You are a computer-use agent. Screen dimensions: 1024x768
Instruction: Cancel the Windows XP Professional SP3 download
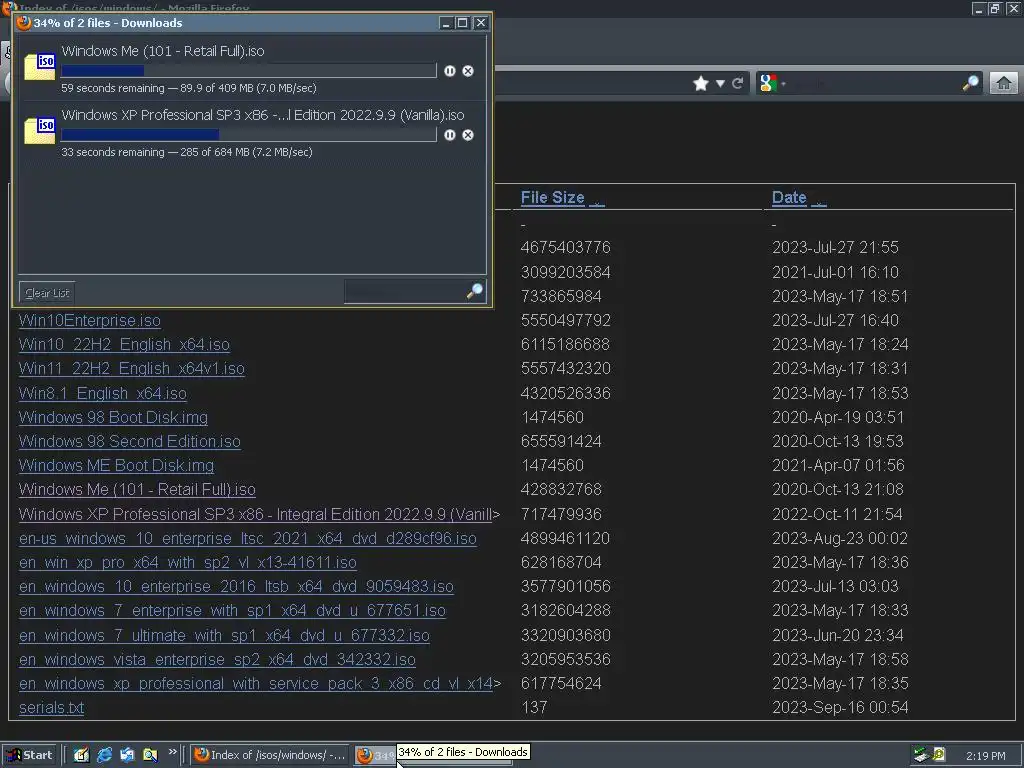coord(468,135)
